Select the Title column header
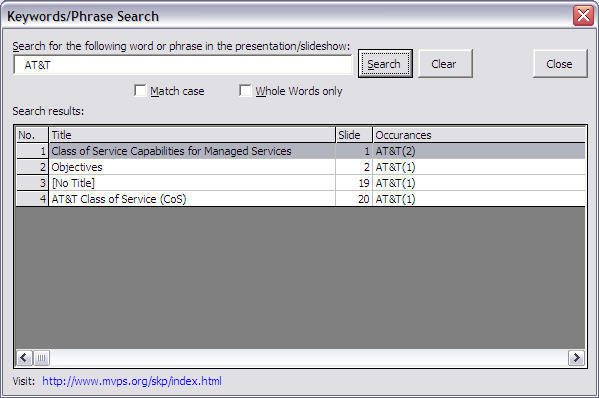This screenshot has width=599, height=398. click(192, 135)
